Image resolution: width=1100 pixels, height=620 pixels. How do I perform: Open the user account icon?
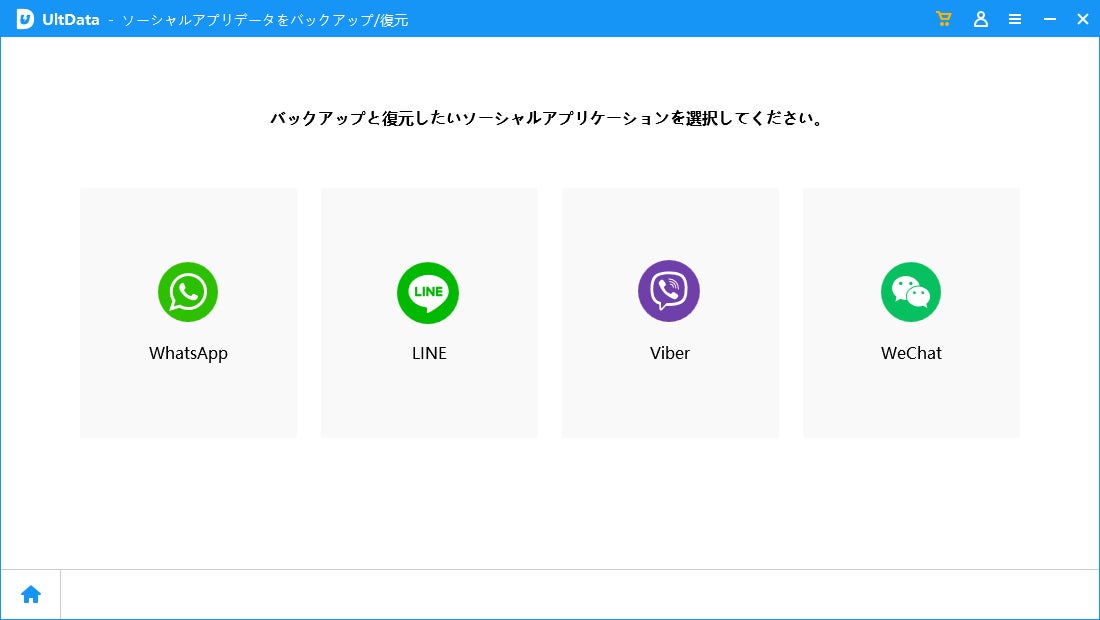[981, 19]
